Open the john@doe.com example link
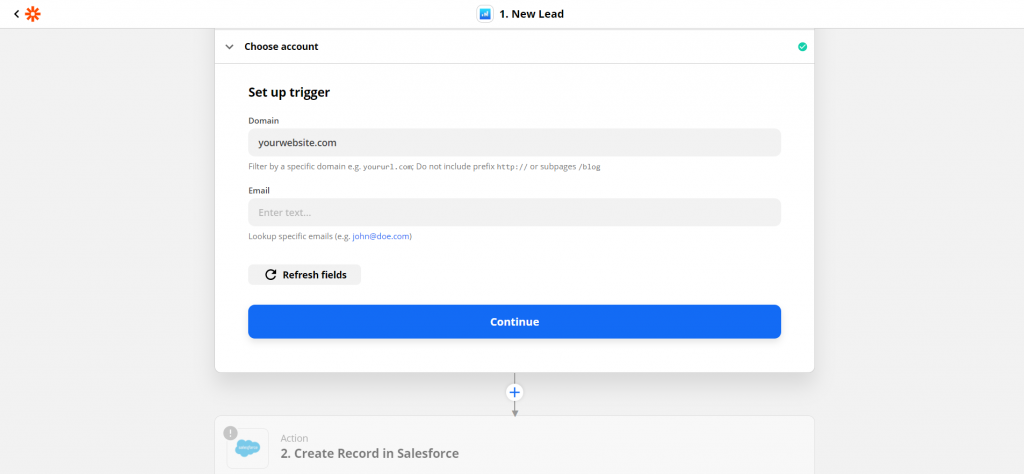The width and height of the screenshot is (1024, 474). [x=381, y=236]
